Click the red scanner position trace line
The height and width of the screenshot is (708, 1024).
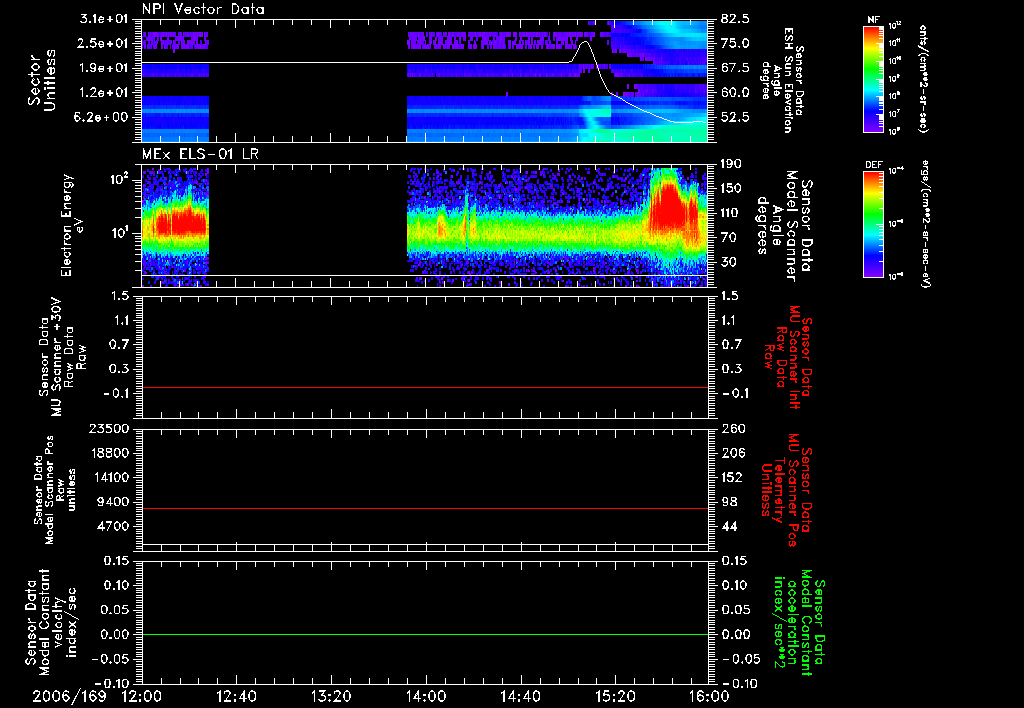(x=425, y=508)
